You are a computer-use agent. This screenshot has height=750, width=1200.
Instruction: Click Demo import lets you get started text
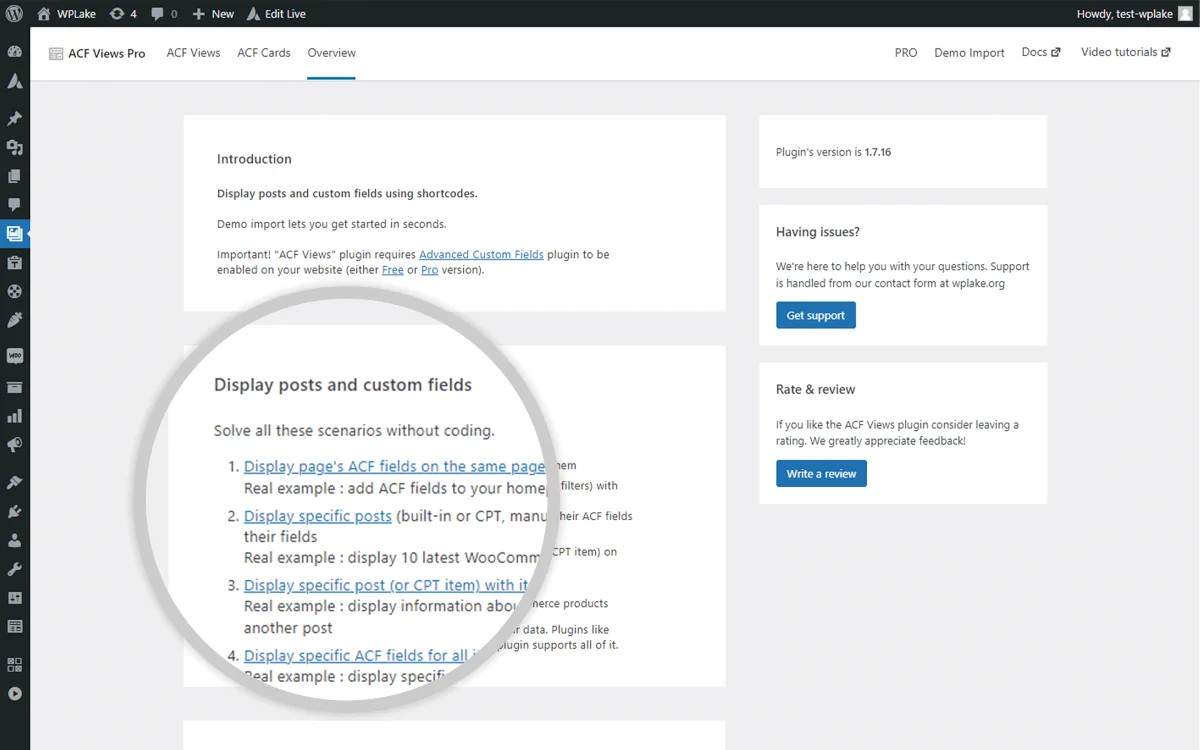pos(332,224)
